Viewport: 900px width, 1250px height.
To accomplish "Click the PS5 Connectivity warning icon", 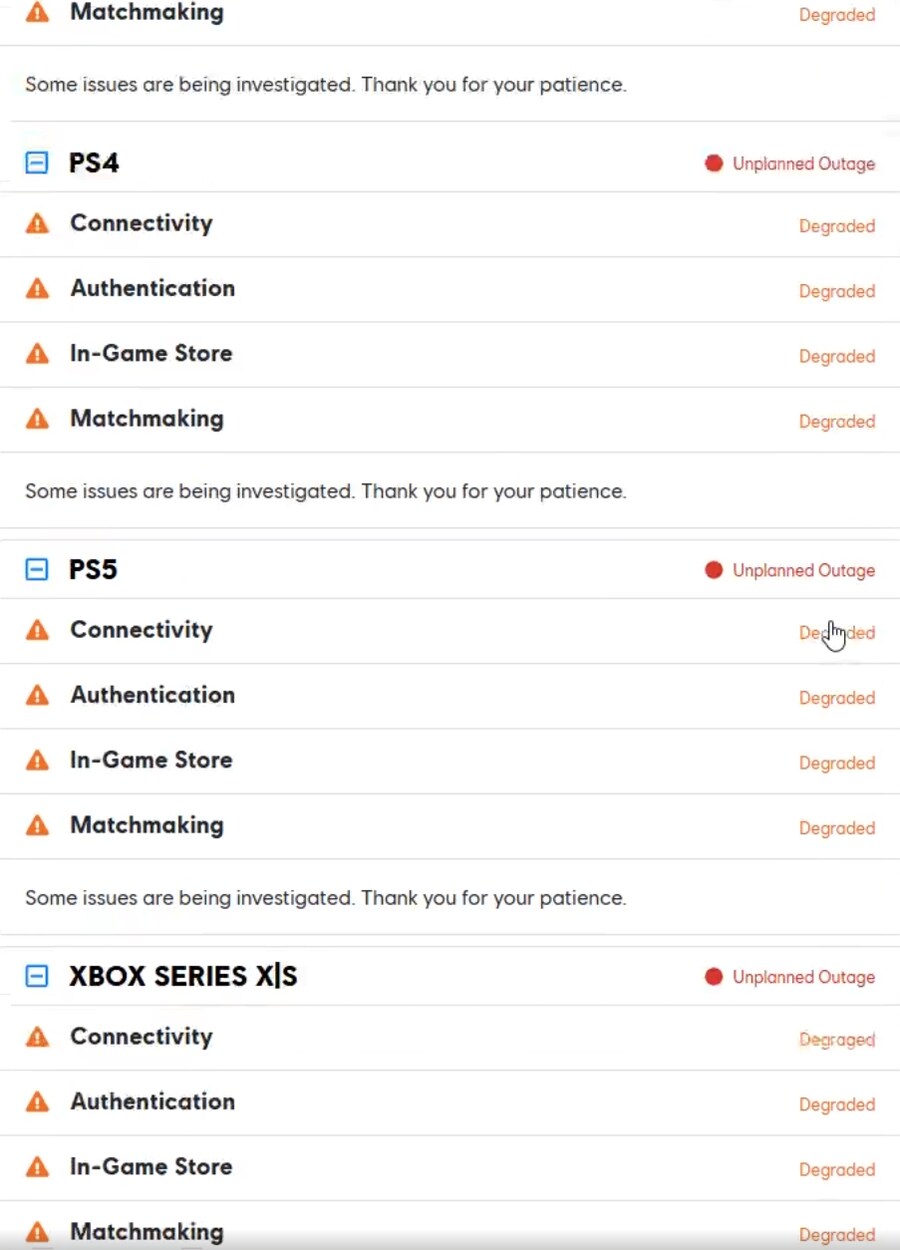I will (37, 631).
